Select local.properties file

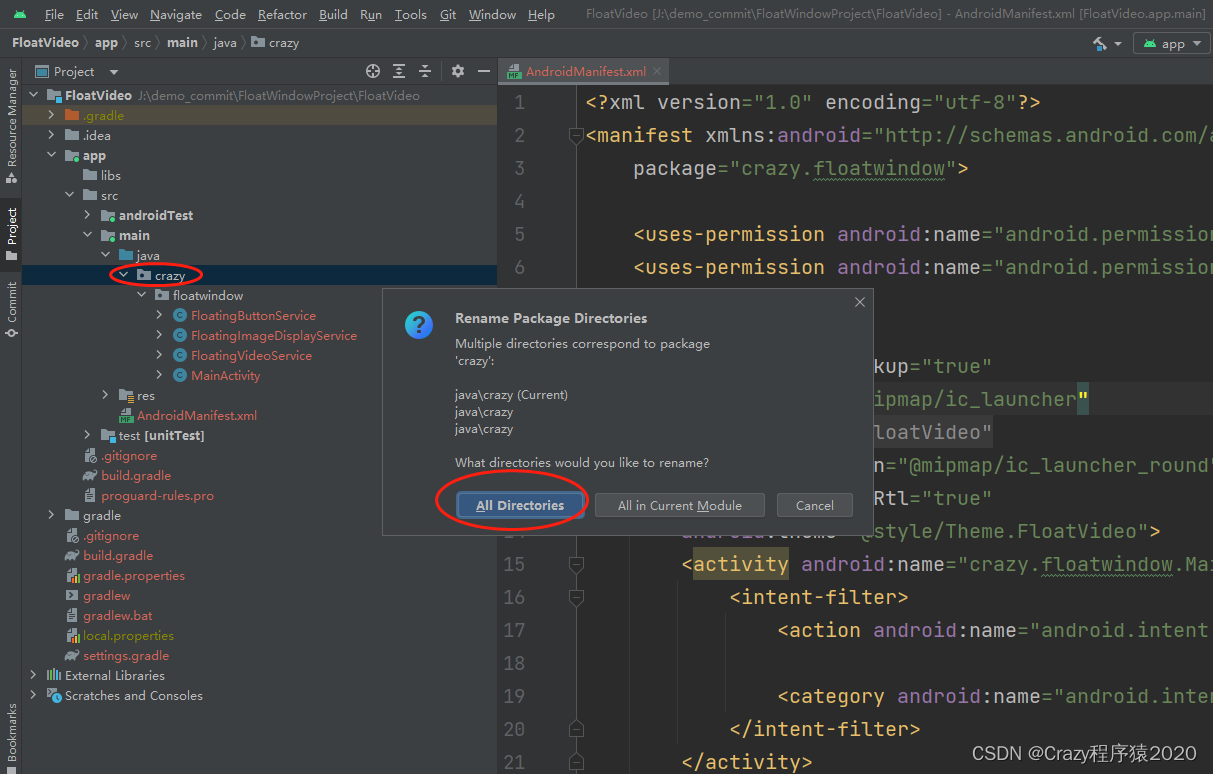(128, 635)
